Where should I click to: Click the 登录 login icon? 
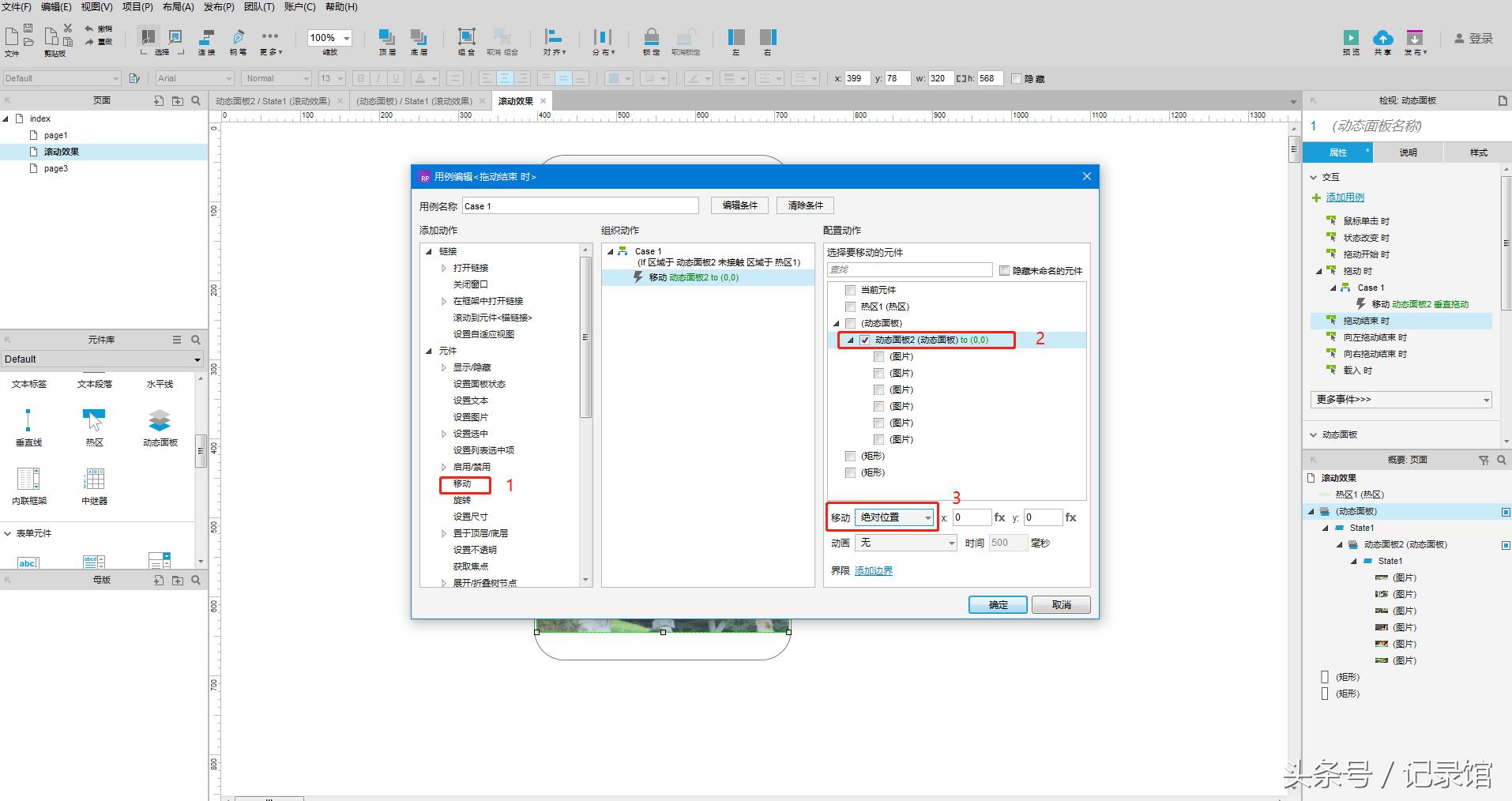pyautogui.click(x=1460, y=38)
